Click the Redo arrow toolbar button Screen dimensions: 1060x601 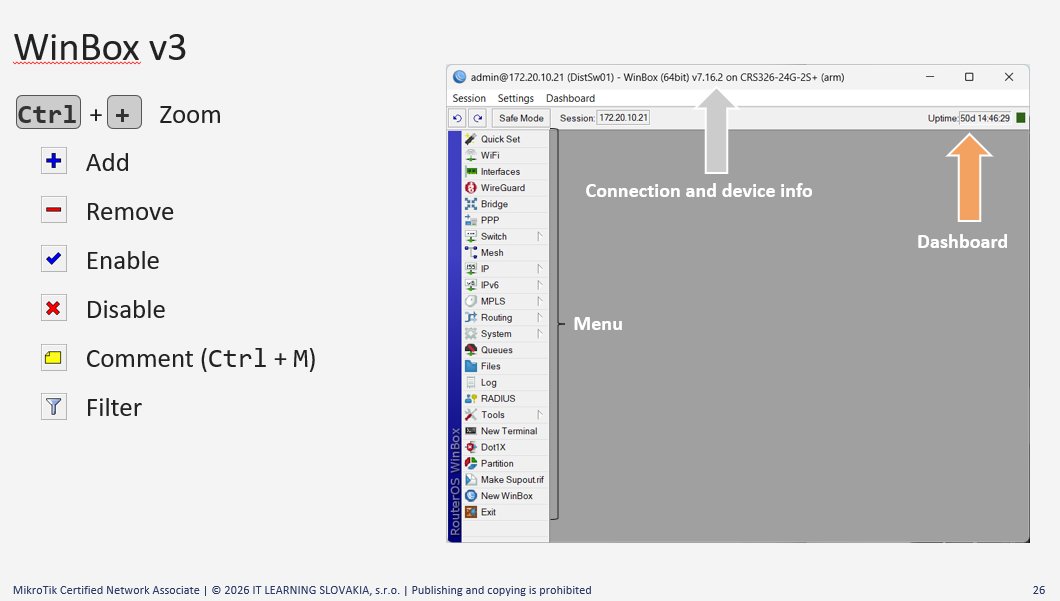pos(478,118)
